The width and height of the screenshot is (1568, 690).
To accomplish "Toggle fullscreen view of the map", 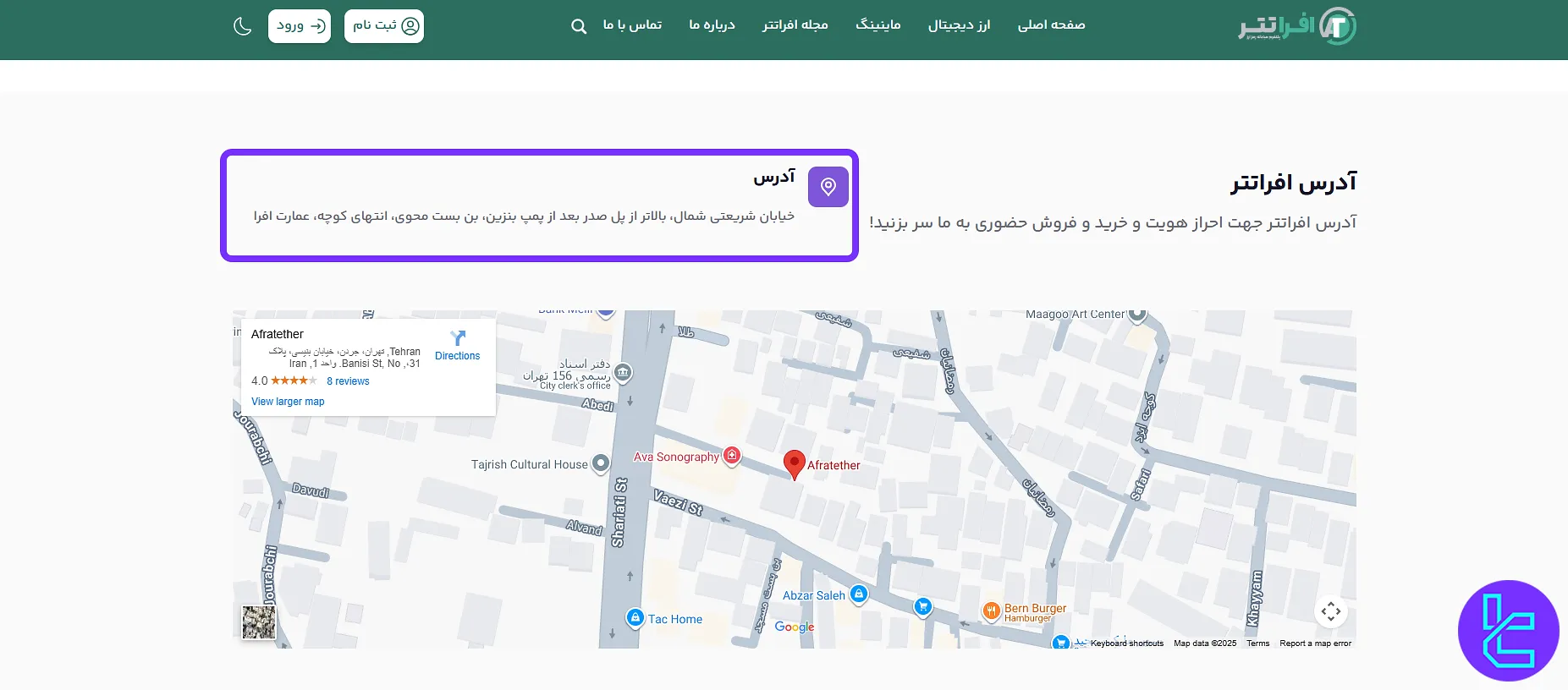I will [x=1330, y=611].
